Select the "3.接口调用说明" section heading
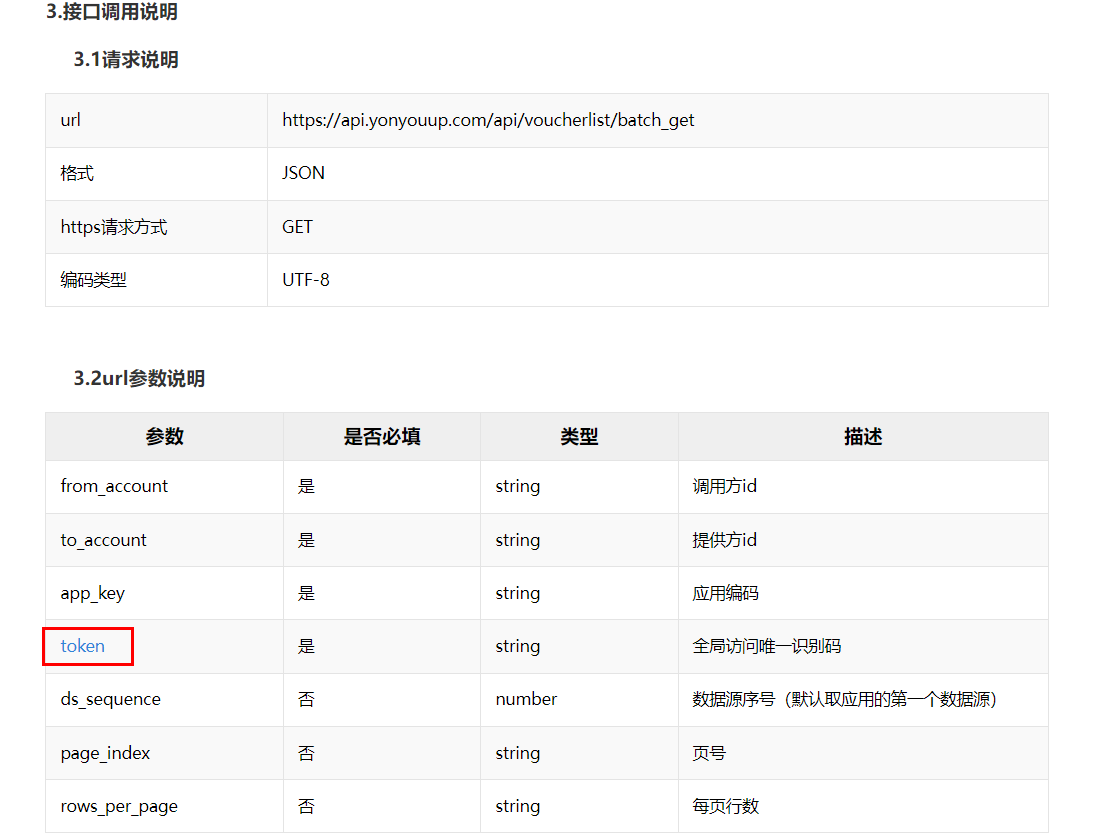 click(x=112, y=13)
